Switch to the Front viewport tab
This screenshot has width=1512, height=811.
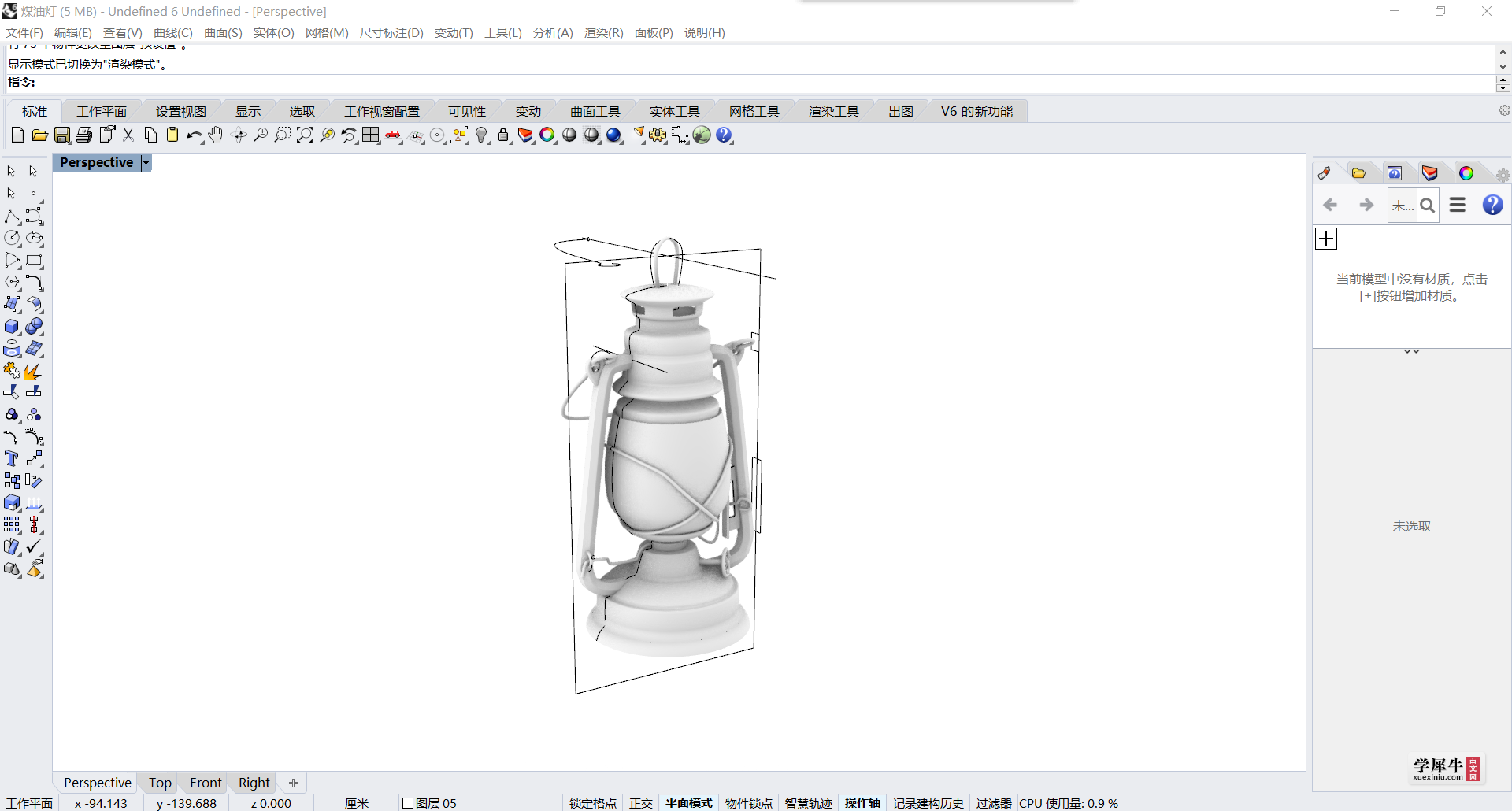[x=206, y=783]
